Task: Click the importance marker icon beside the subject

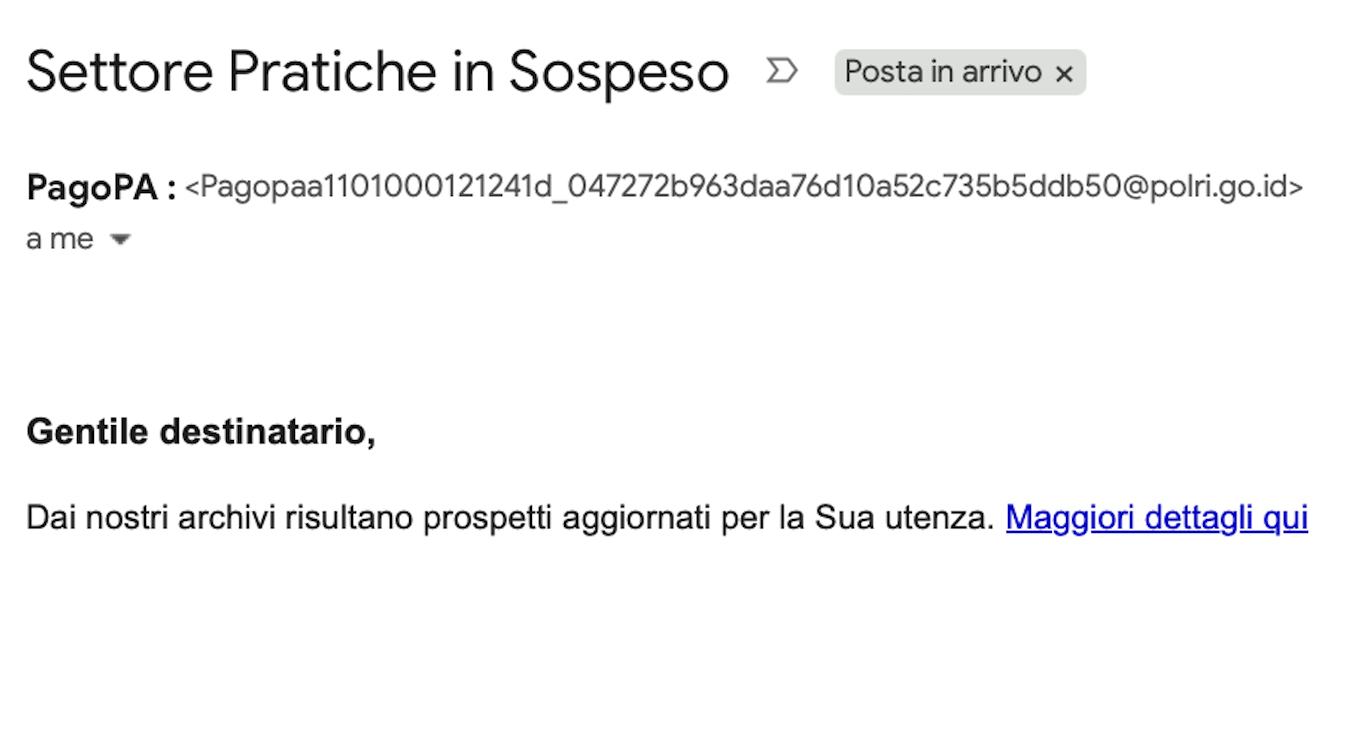Action: click(781, 71)
